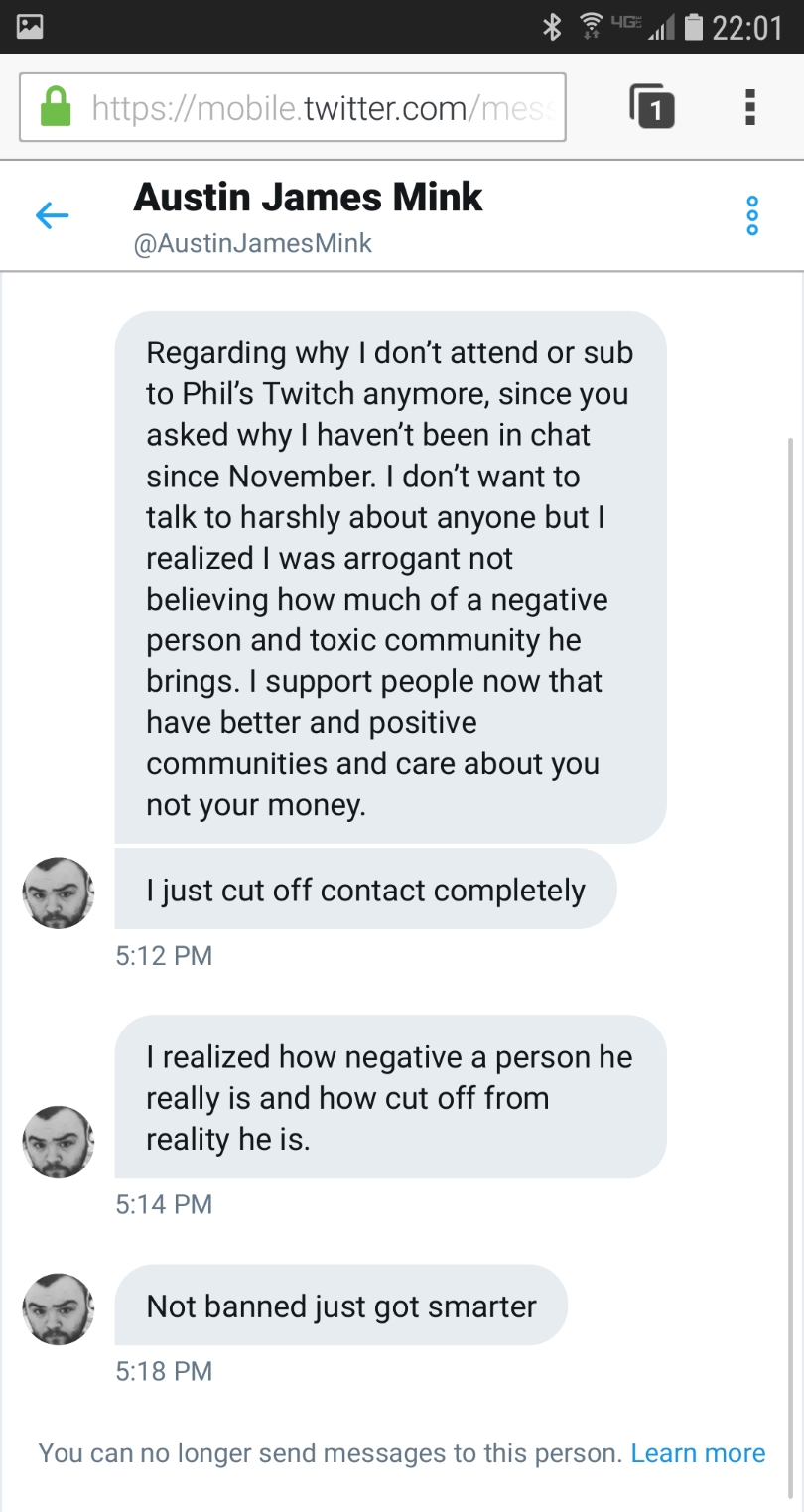The image size is (804, 1512).
Task: Tap the 5:18 PM timestamp
Action: coord(164,1371)
